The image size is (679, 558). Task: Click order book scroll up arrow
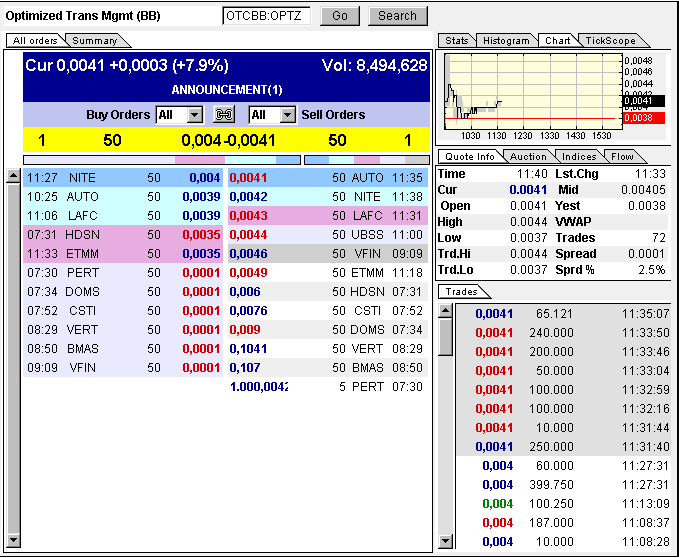(x=13, y=177)
